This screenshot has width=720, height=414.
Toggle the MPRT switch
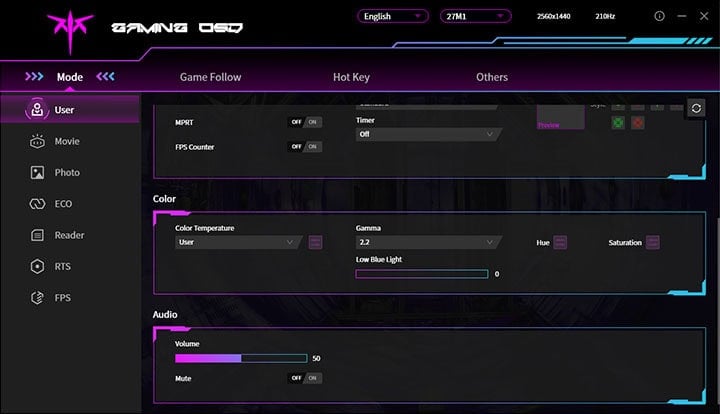(x=305, y=122)
